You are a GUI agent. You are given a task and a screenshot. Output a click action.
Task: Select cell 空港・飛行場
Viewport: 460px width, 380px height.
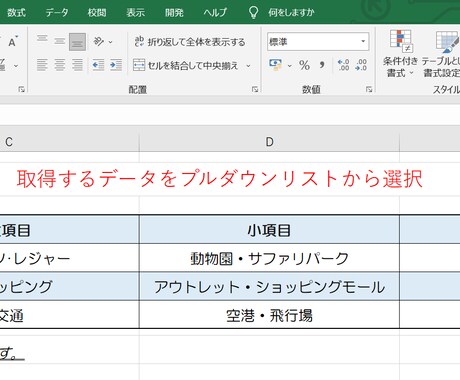(x=269, y=315)
